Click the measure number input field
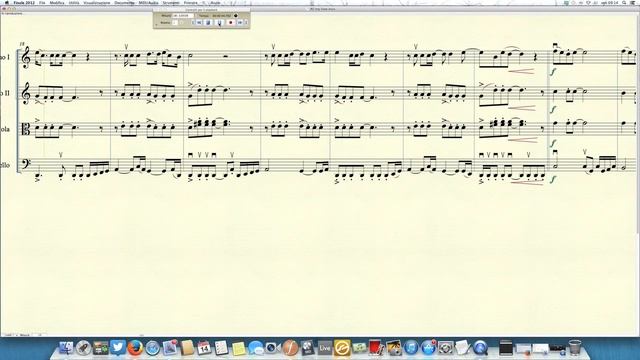Screen dimensions: 640x360 click(182, 16)
